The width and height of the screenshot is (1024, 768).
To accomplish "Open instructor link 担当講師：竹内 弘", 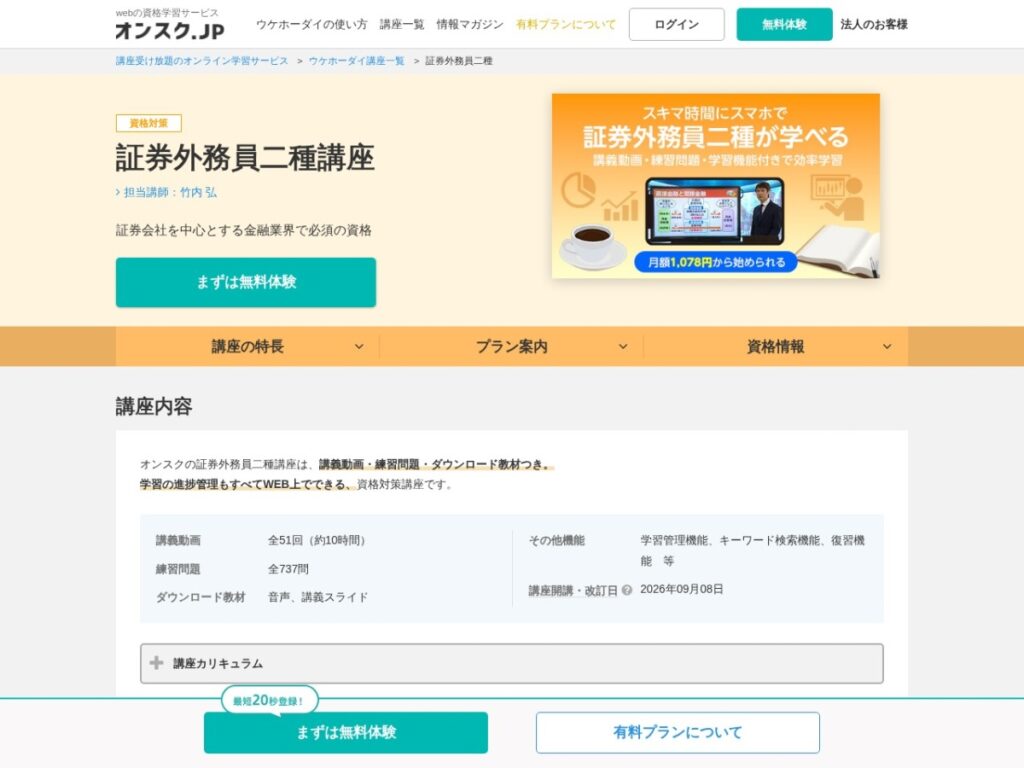I will coord(167,192).
